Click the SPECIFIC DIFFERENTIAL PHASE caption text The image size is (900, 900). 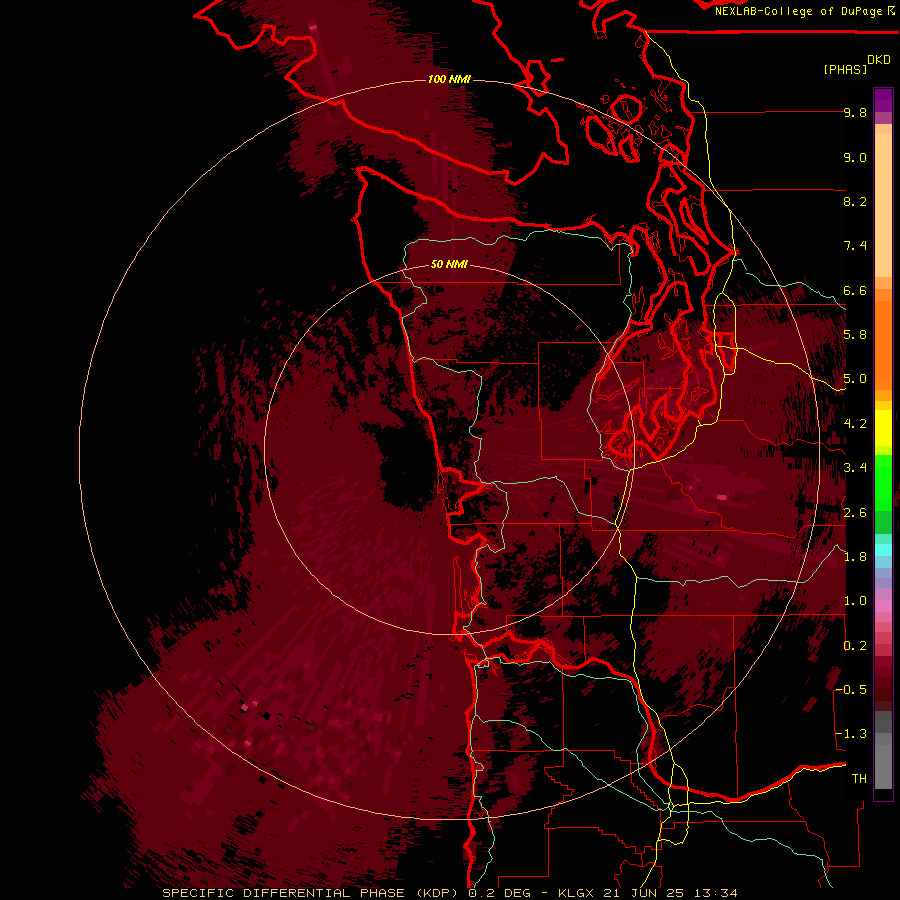(x=286, y=893)
